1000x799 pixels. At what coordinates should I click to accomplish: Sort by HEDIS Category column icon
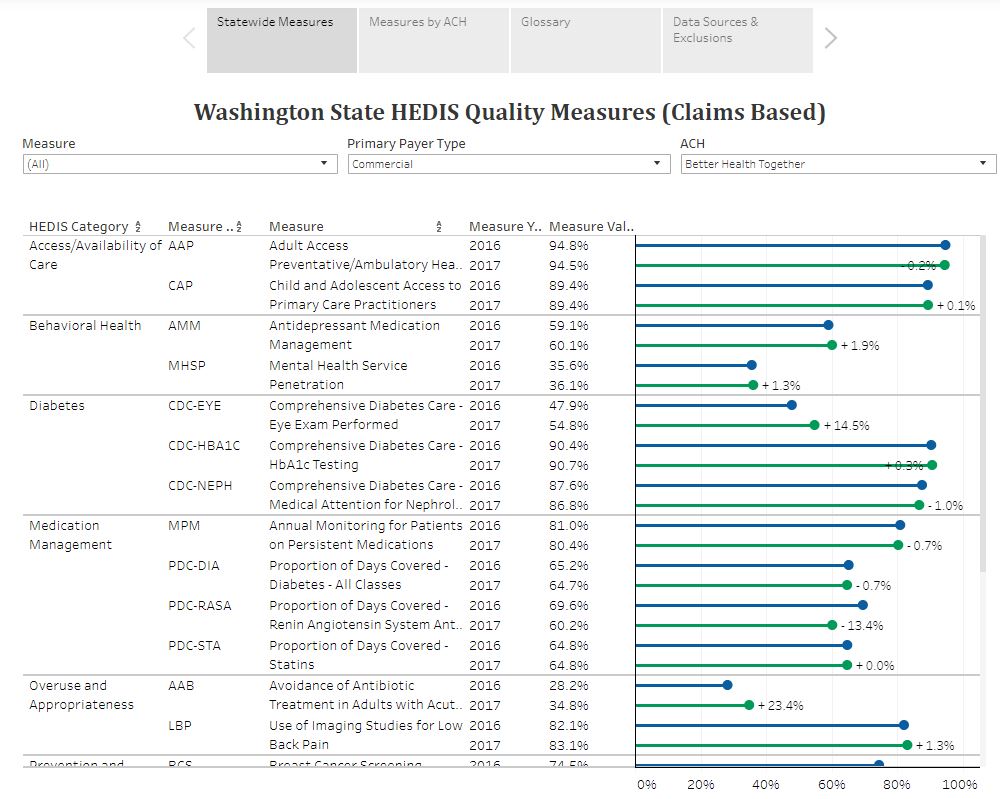pyautogui.click(x=138, y=227)
